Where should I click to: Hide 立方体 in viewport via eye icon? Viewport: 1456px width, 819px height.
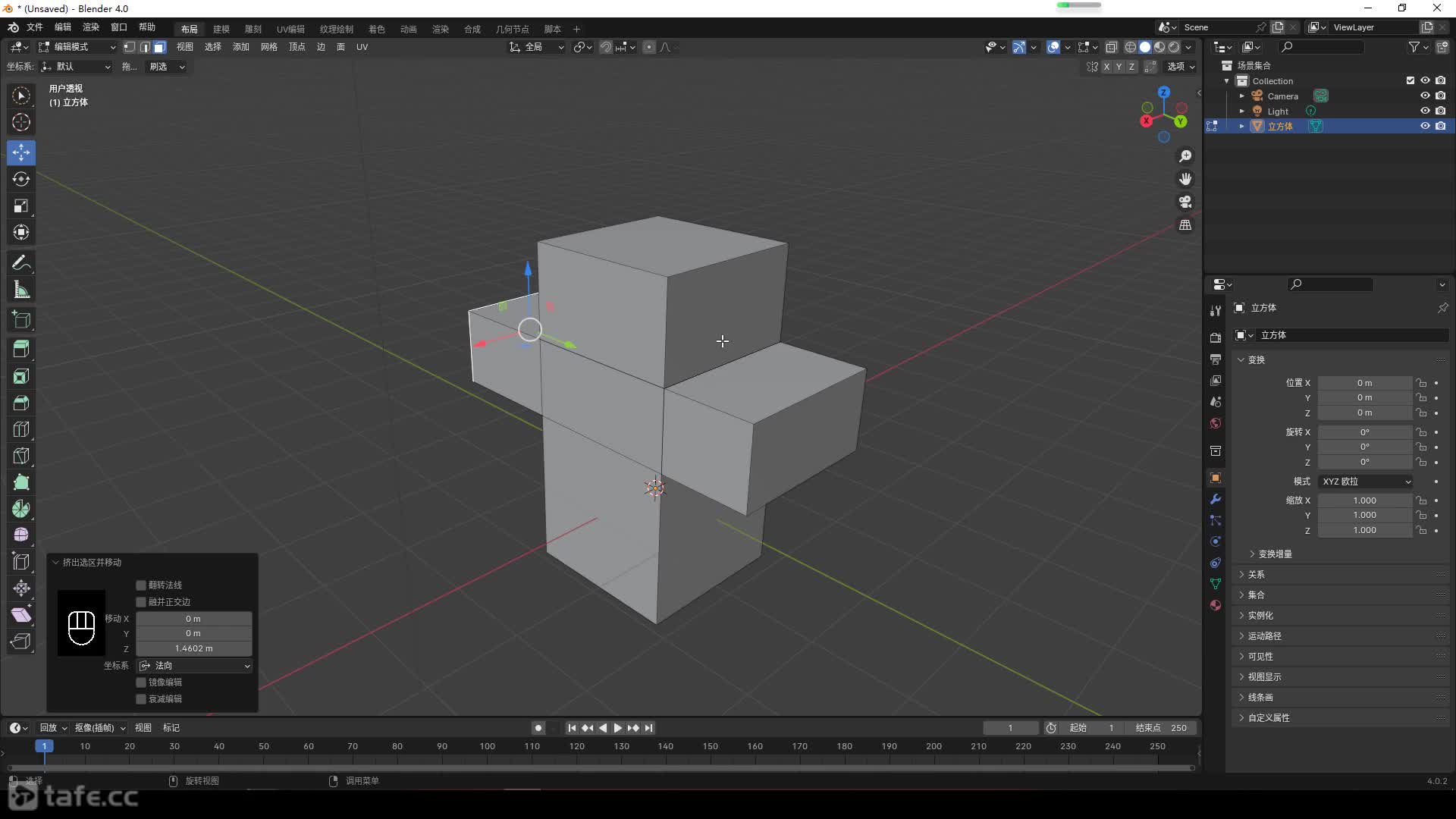pyautogui.click(x=1425, y=126)
